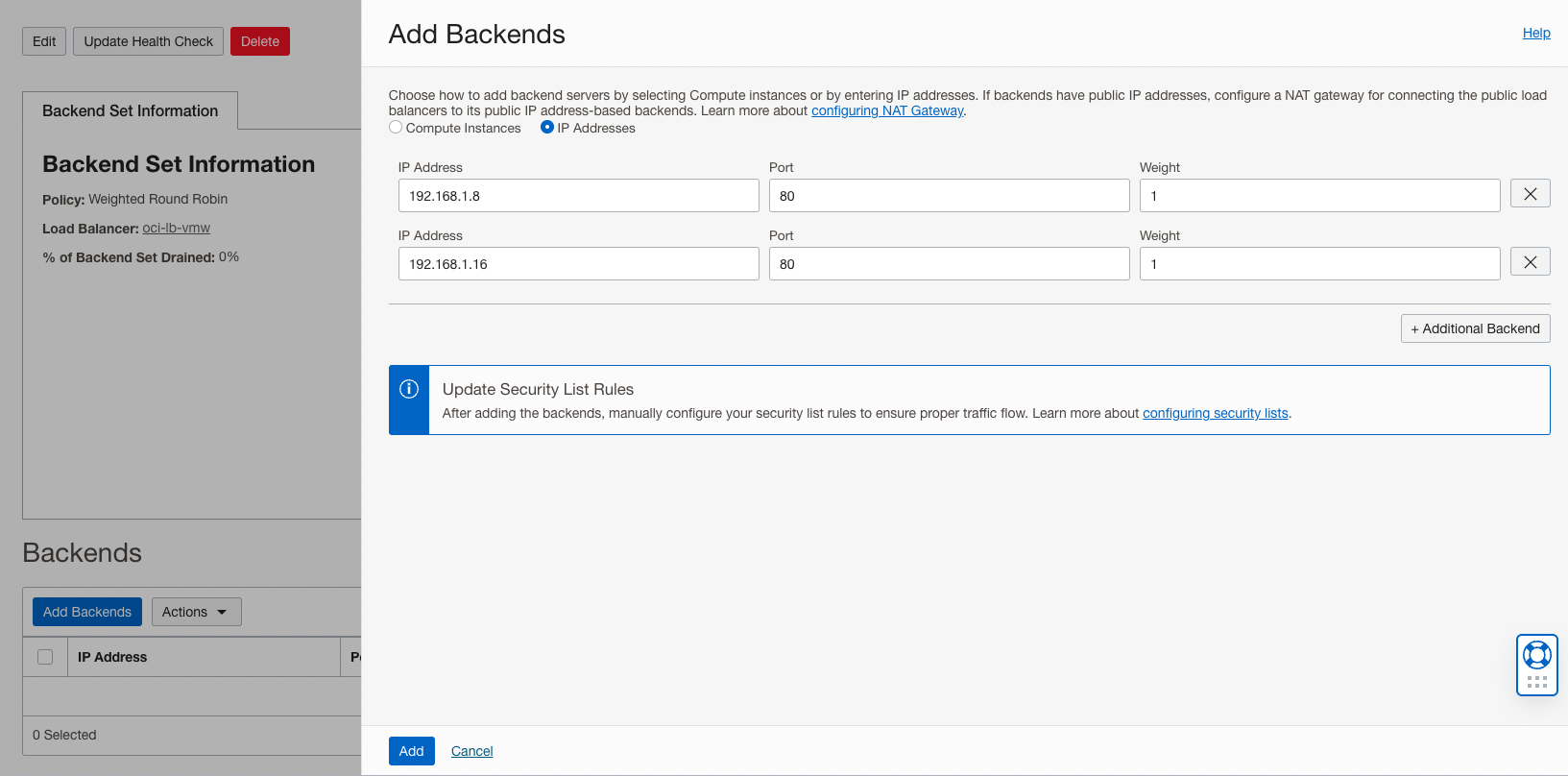Image resolution: width=1568 pixels, height=776 pixels.
Task: Click the Port field for 192.168.1.16
Action: (x=949, y=264)
